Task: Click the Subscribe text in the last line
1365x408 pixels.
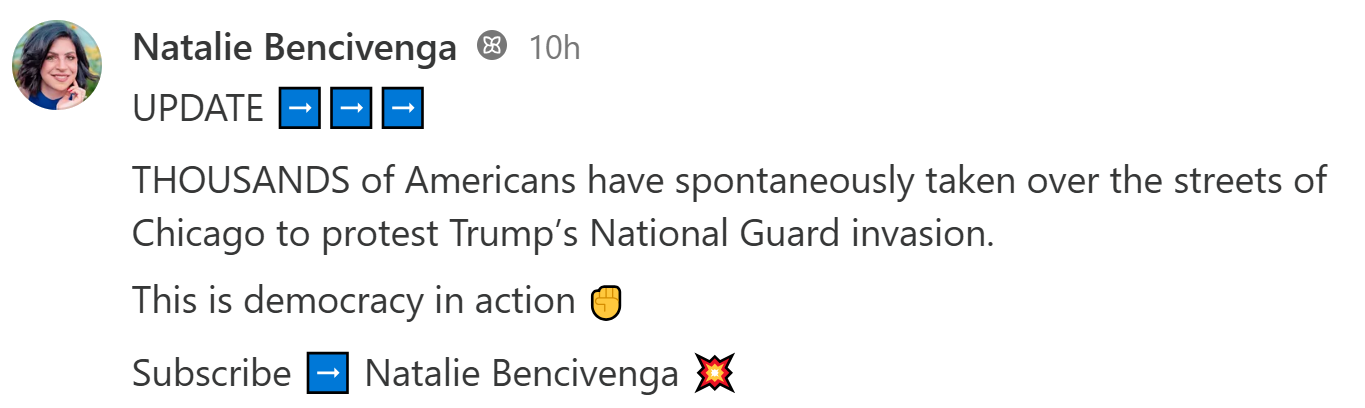Action: tap(211, 374)
